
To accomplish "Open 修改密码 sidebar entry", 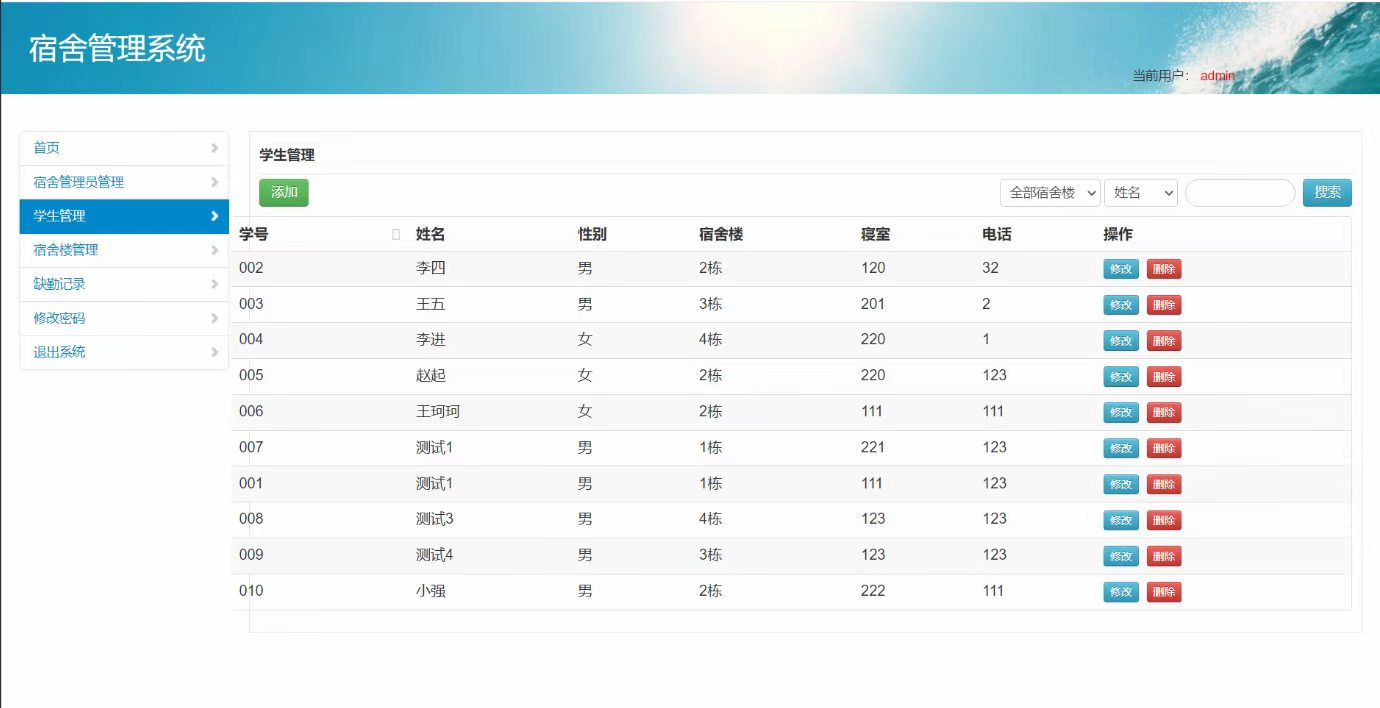I will 124,318.
